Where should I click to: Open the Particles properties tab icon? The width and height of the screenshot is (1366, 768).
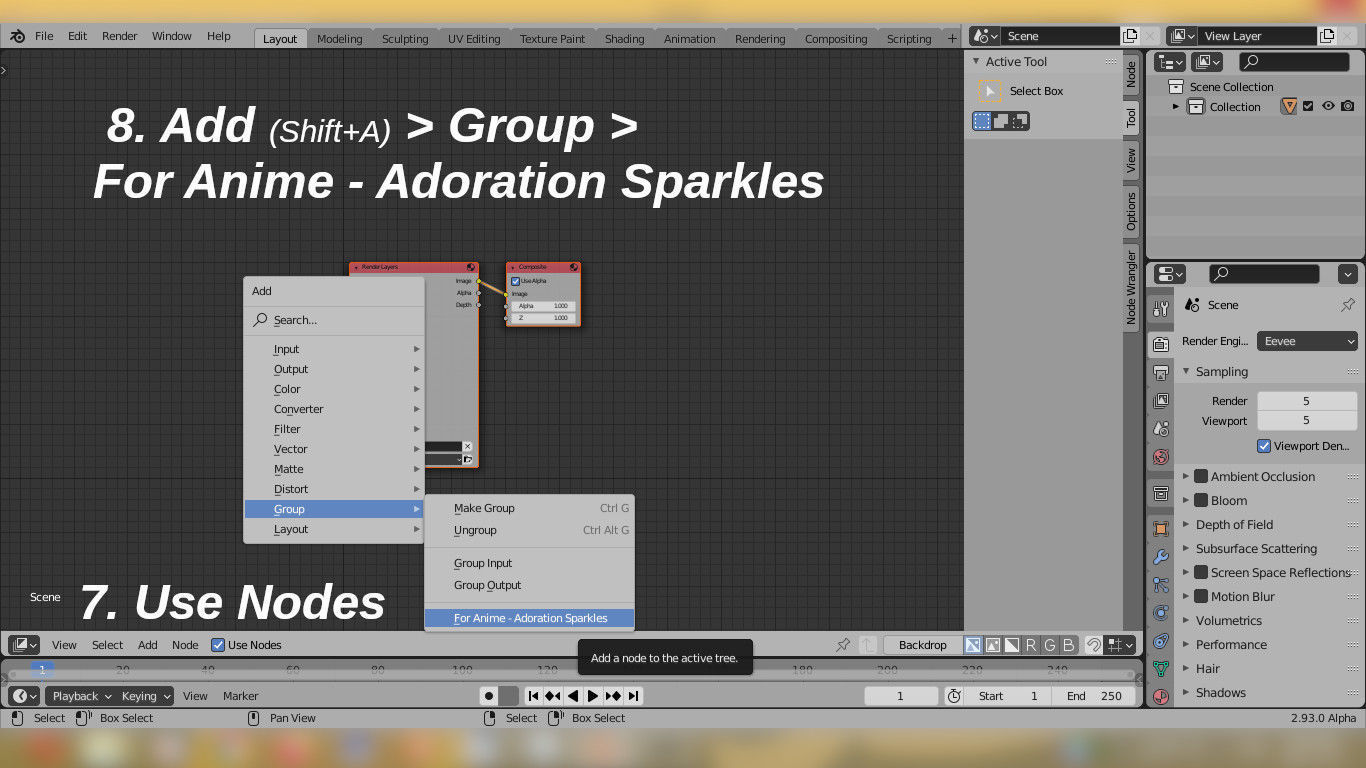coord(1160,585)
